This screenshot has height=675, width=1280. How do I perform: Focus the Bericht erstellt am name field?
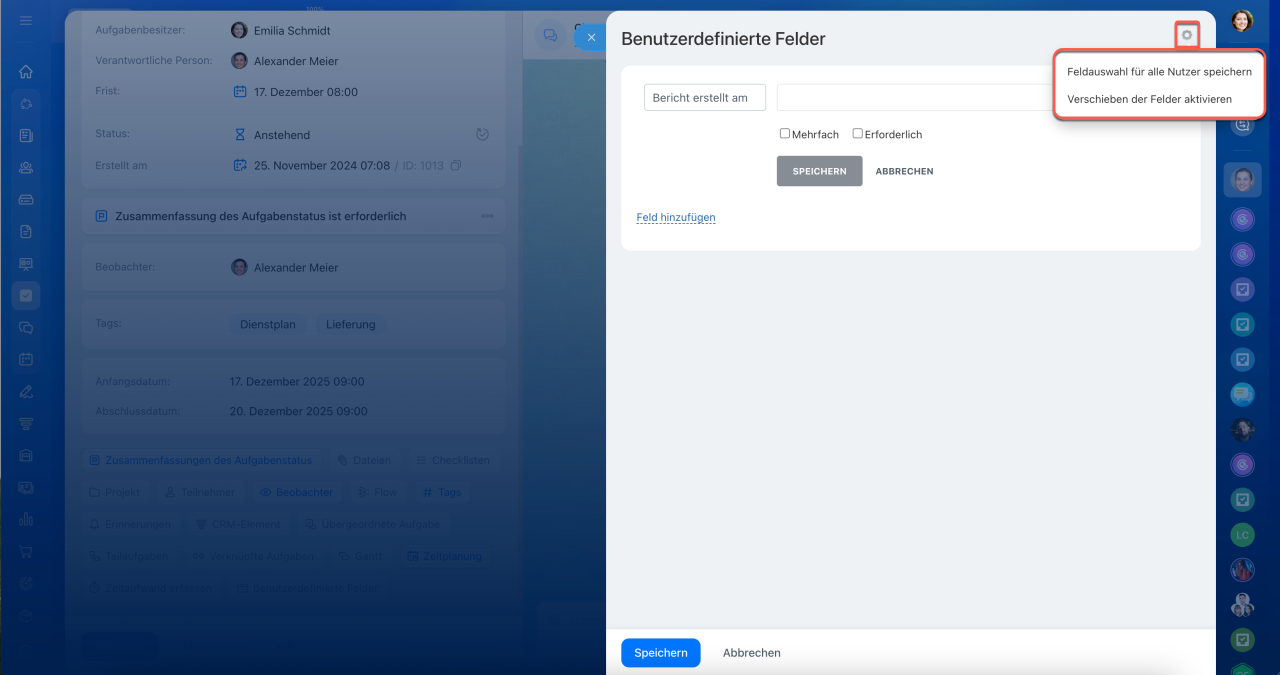coord(705,97)
